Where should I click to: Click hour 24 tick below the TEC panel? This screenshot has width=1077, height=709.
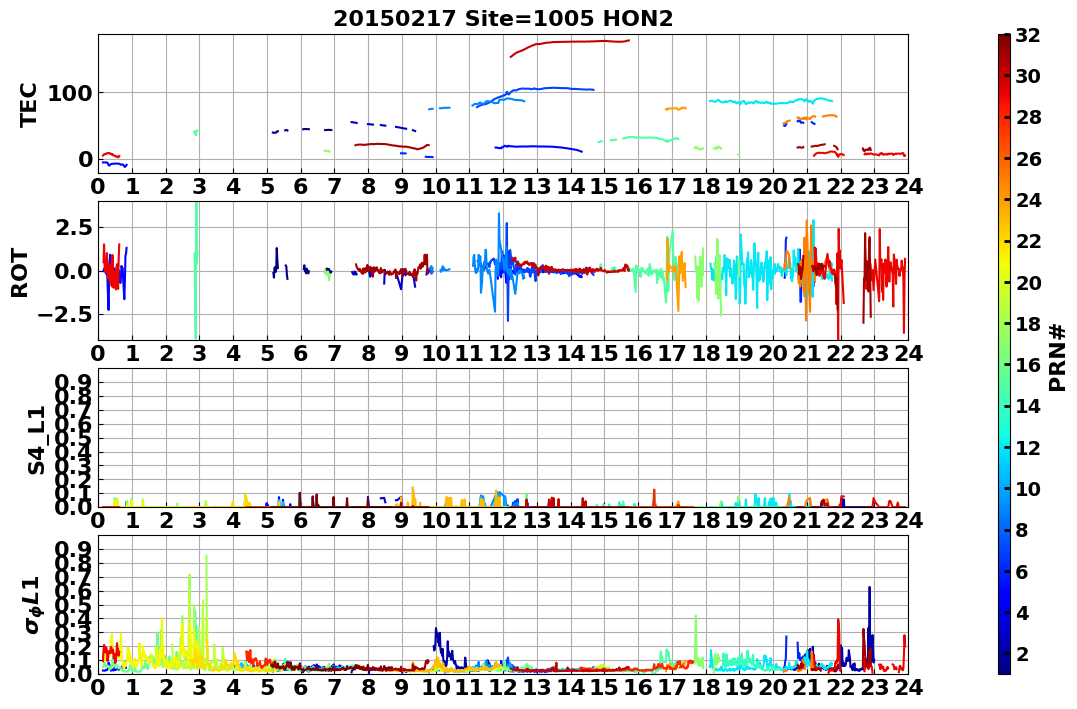[909, 186]
